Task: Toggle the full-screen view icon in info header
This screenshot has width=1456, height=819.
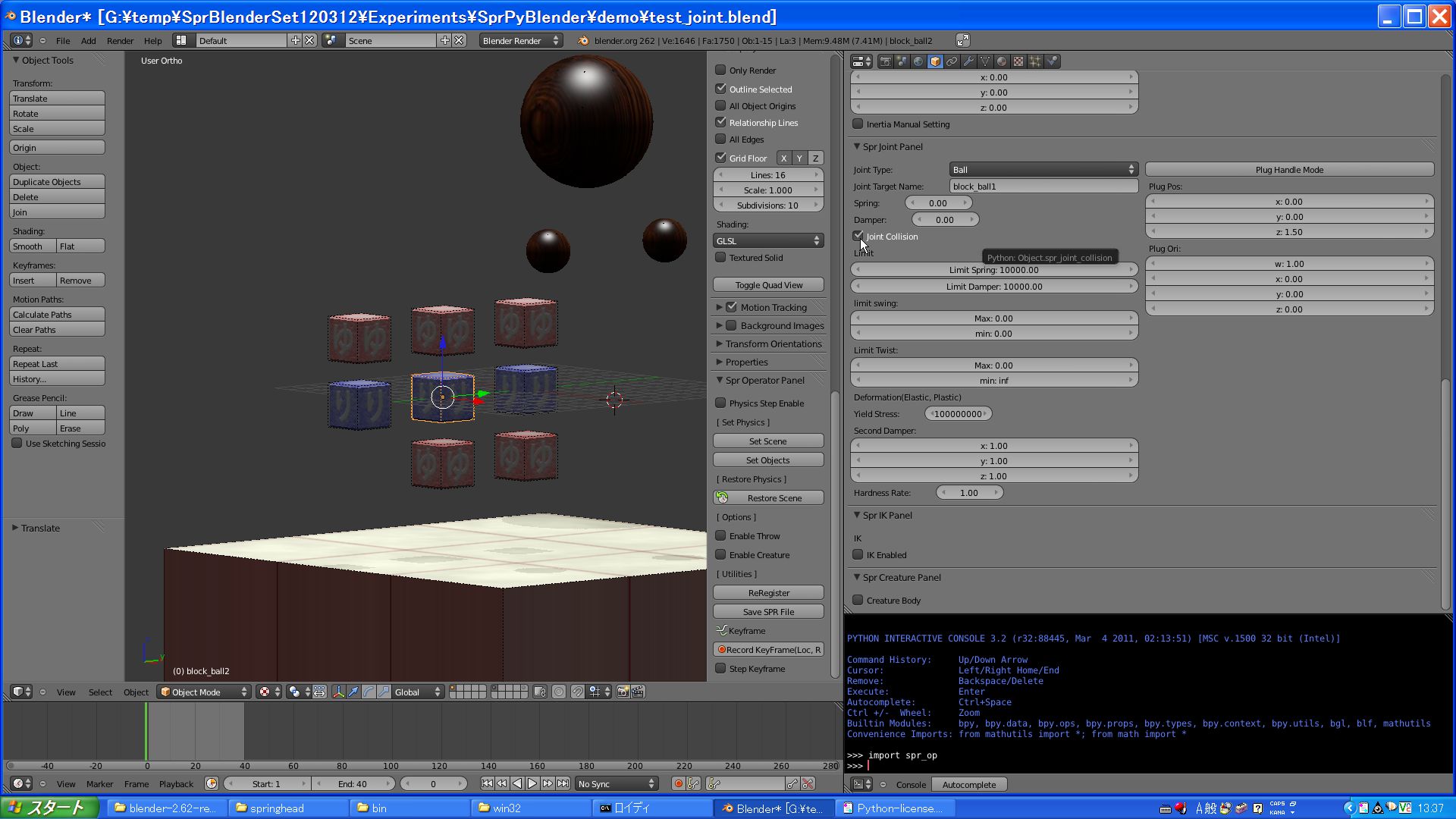Action: pyautogui.click(x=962, y=40)
